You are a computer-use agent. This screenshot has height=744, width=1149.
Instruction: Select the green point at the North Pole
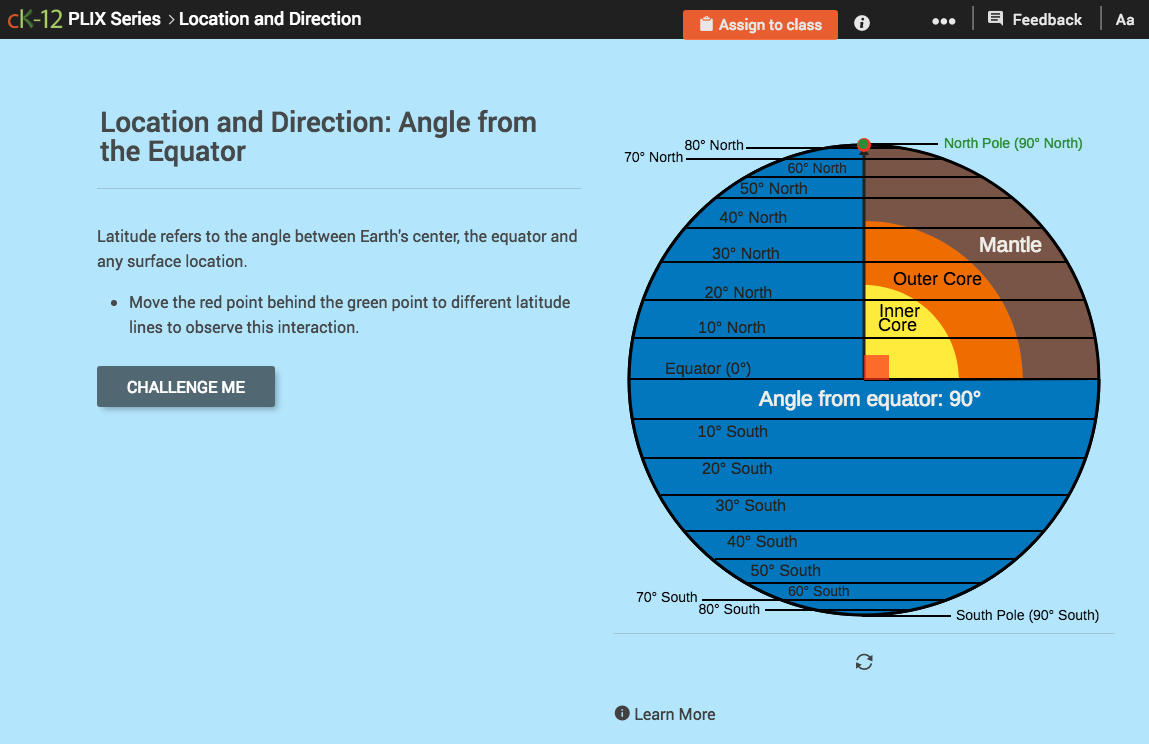[x=863, y=144]
